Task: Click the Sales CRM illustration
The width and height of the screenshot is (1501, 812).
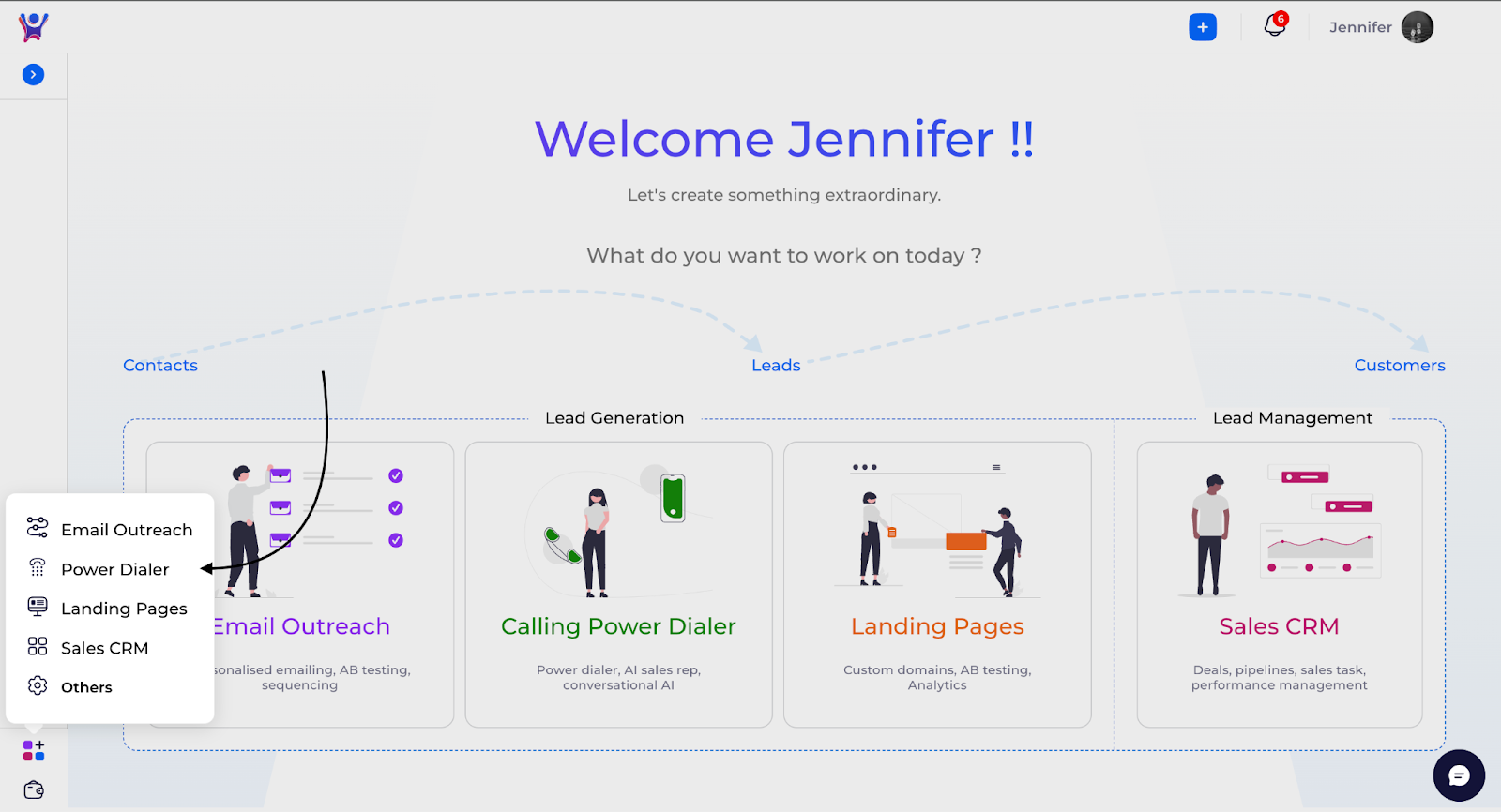Action: click(1280, 530)
